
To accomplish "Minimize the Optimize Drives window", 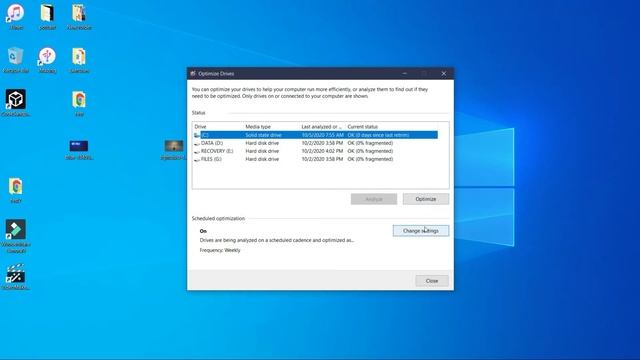I will point(404,73).
